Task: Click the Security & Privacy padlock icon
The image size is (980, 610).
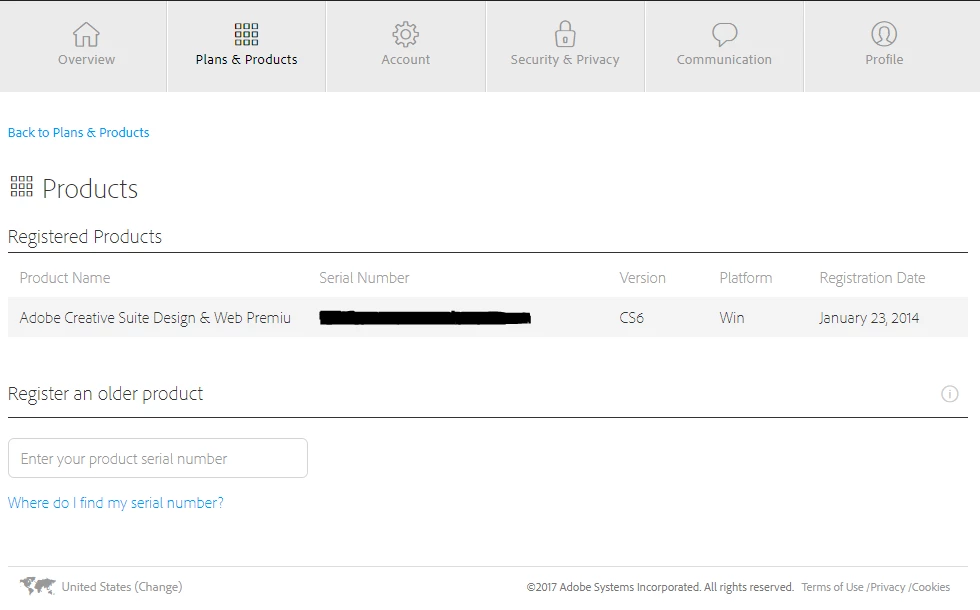Action: click(565, 34)
